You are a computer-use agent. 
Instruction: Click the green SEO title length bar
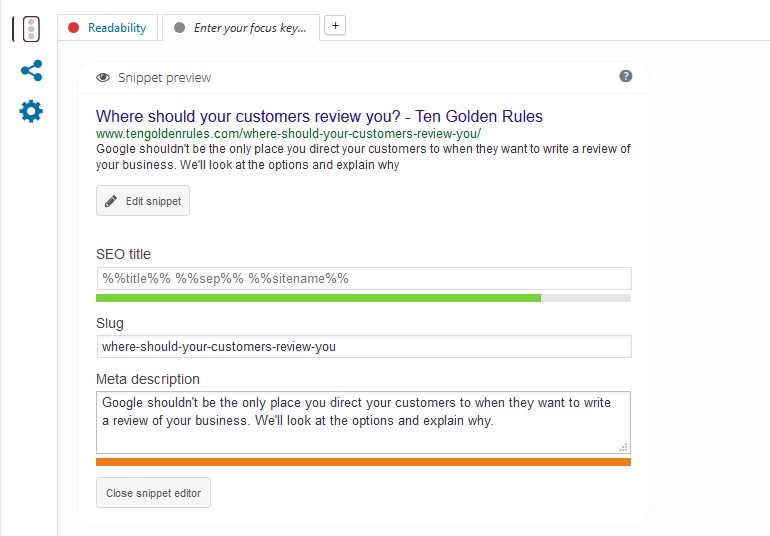[x=318, y=298]
